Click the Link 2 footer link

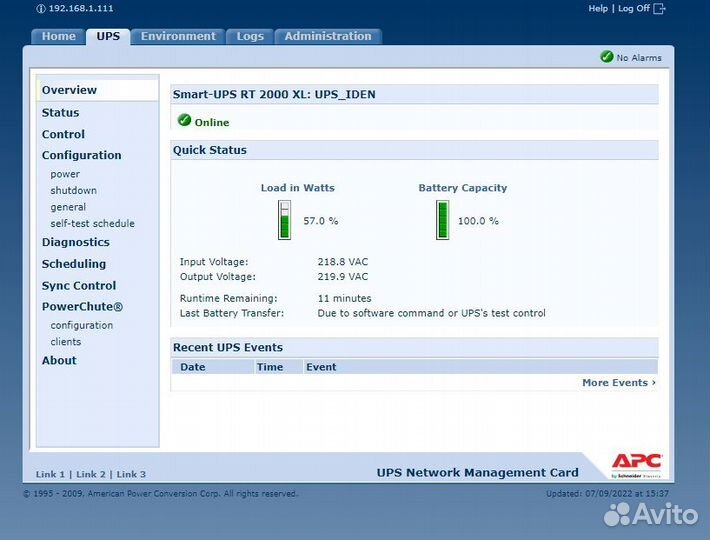pos(90,474)
